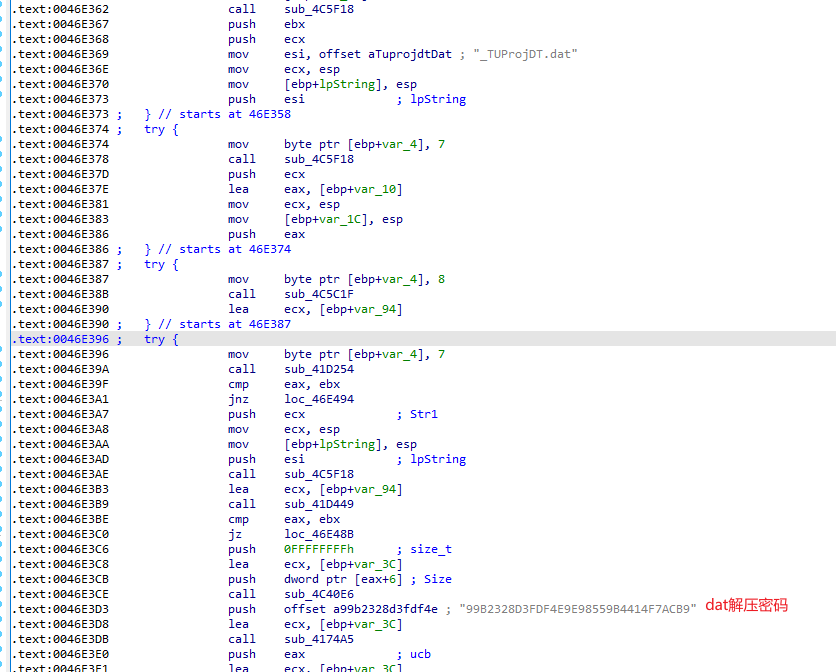The width and height of the screenshot is (836, 672).
Task: Click the highlighted address .text:0046E396
Action: (60, 339)
